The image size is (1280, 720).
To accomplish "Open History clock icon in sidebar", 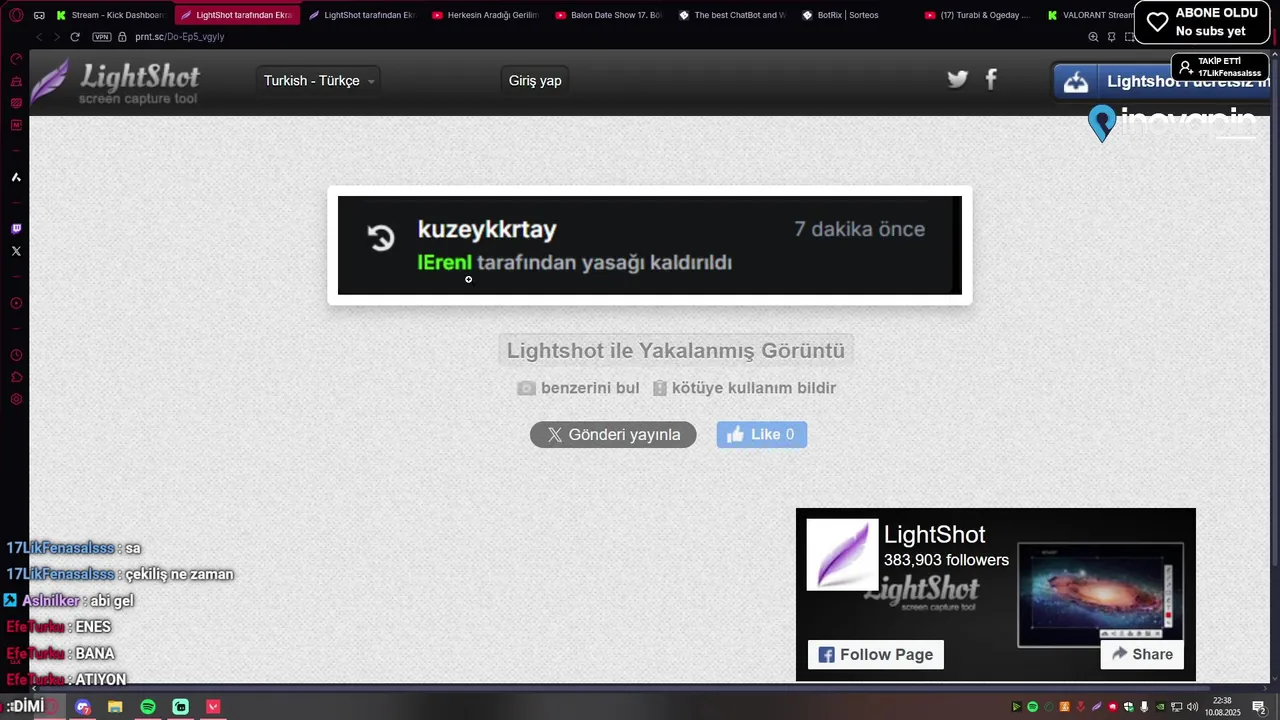I will [x=16, y=355].
